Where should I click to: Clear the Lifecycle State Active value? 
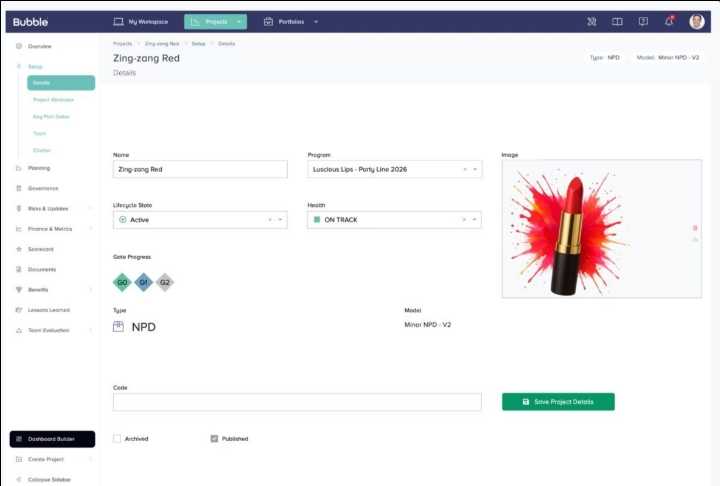tap(270, 220)
